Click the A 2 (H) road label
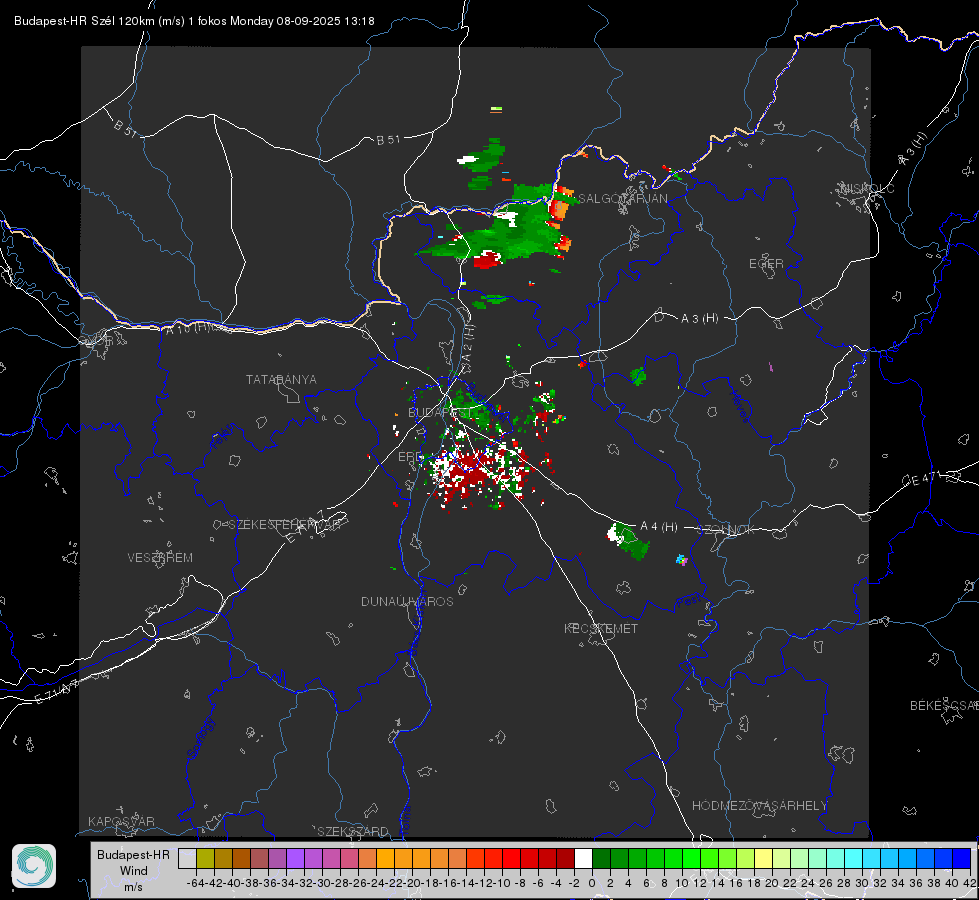 [x=468, y=343]
